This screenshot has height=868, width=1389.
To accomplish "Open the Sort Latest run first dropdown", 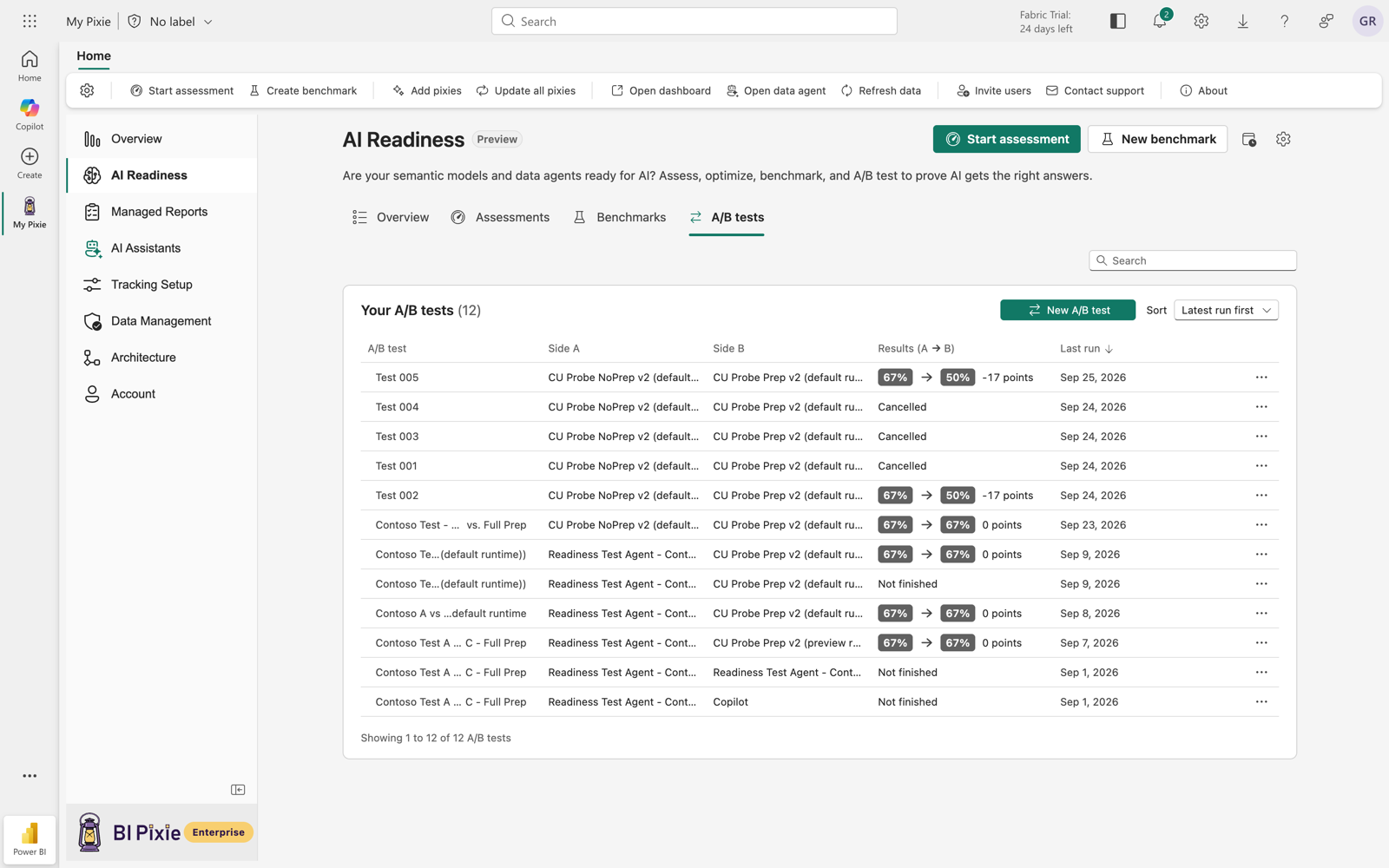I will coord(1226,310).
